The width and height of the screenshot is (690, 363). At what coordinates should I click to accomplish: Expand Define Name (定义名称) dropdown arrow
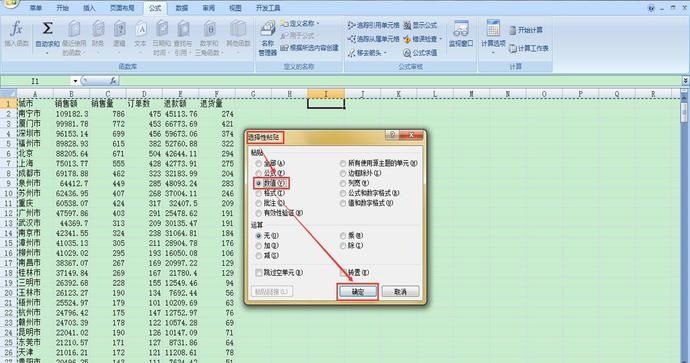coord(318,23)
